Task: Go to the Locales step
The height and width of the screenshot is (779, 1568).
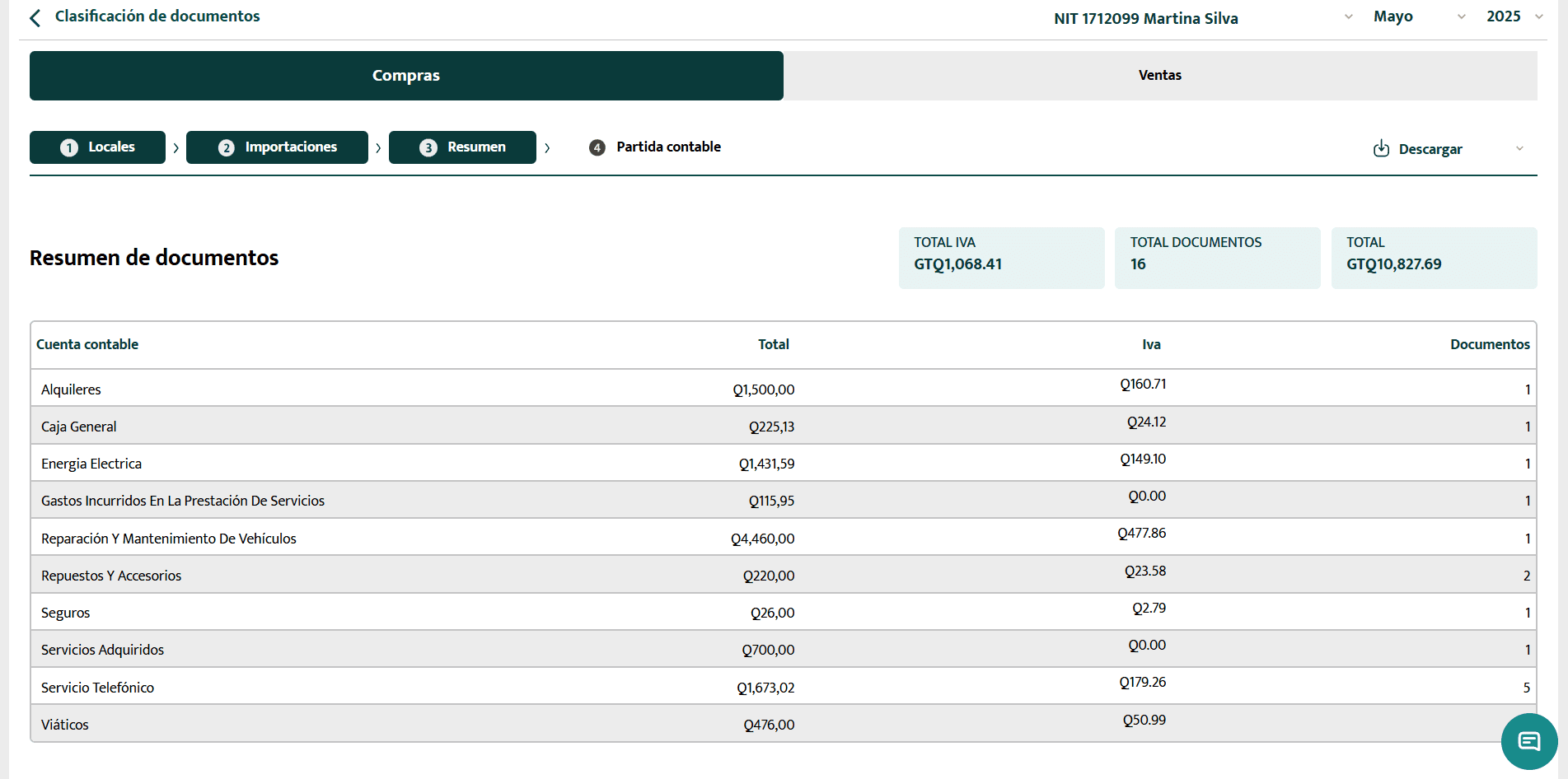Action: click(97, 147)
